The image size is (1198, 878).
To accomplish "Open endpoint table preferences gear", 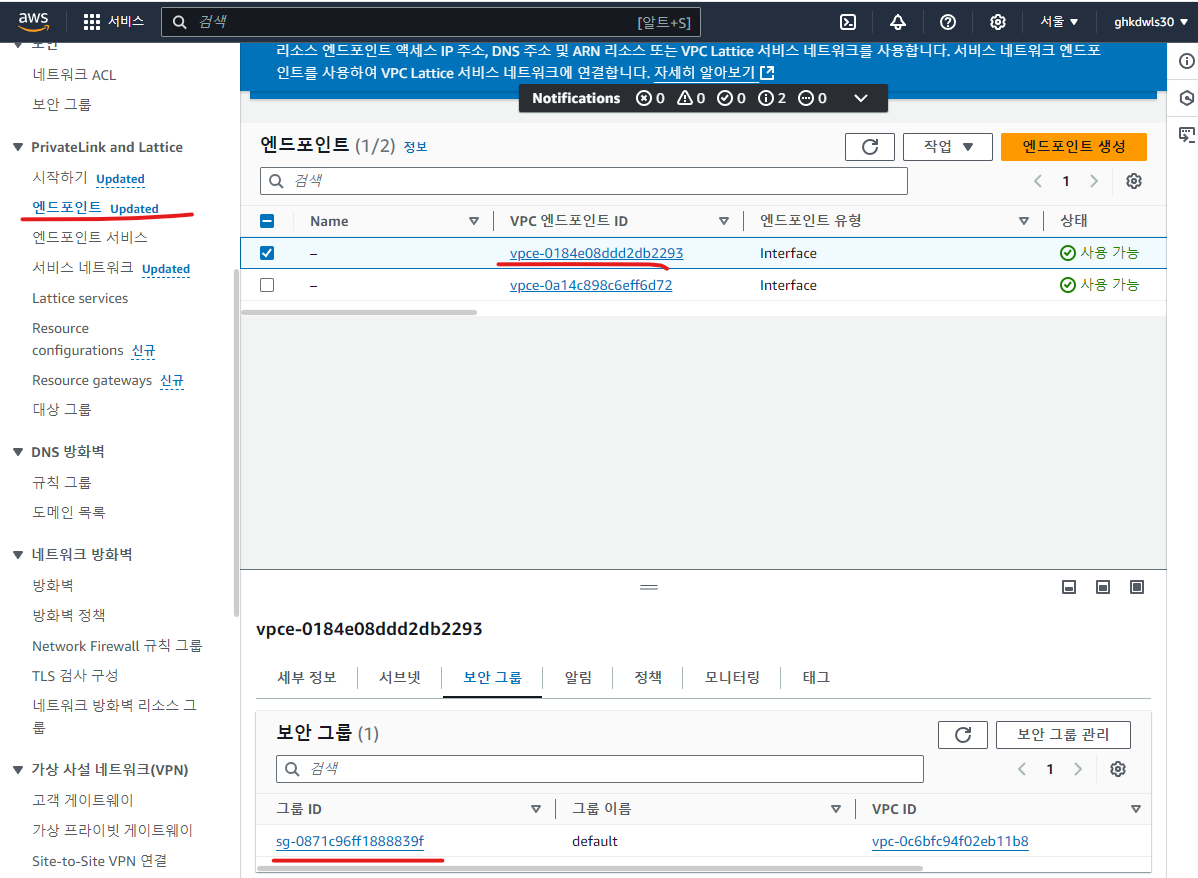I will point(1134,181).
